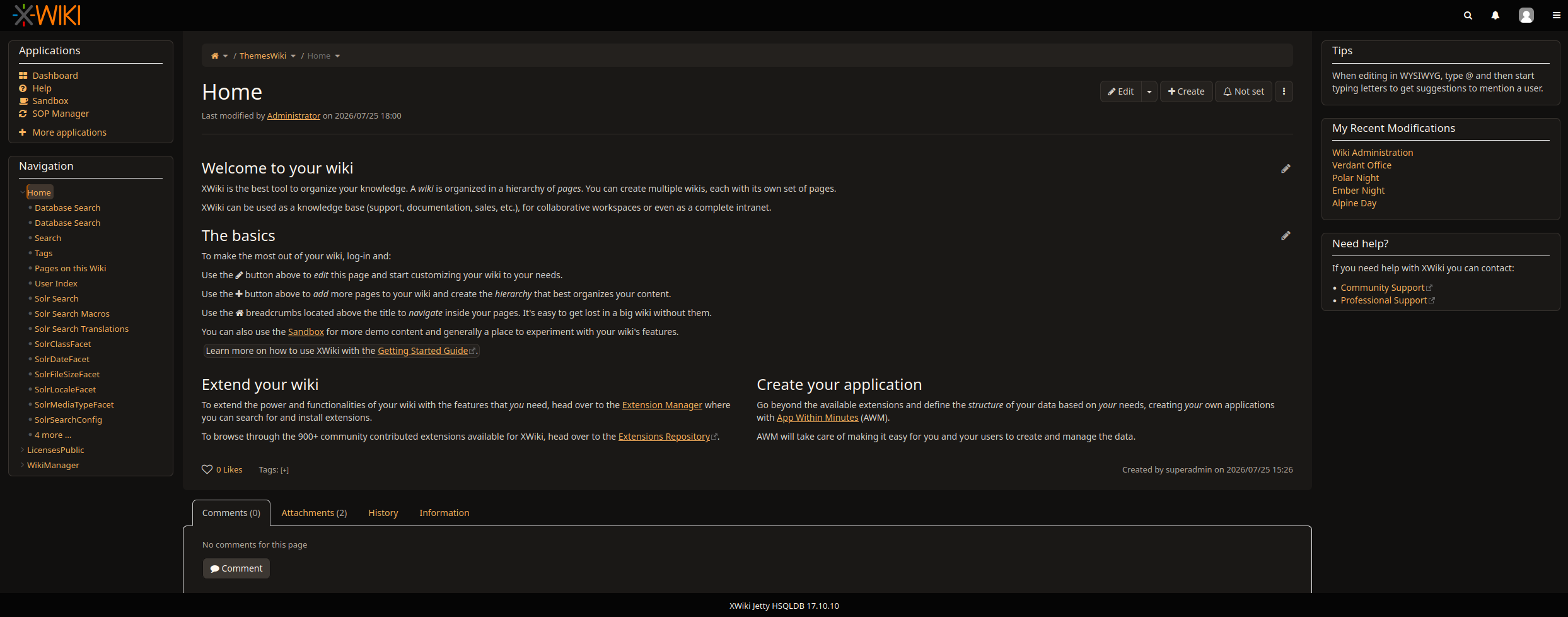Click the pencil icon beside Welcome to your wiki
Image resolution: width=1568 pixels, height=617 pixels.
pos(1286,168)
